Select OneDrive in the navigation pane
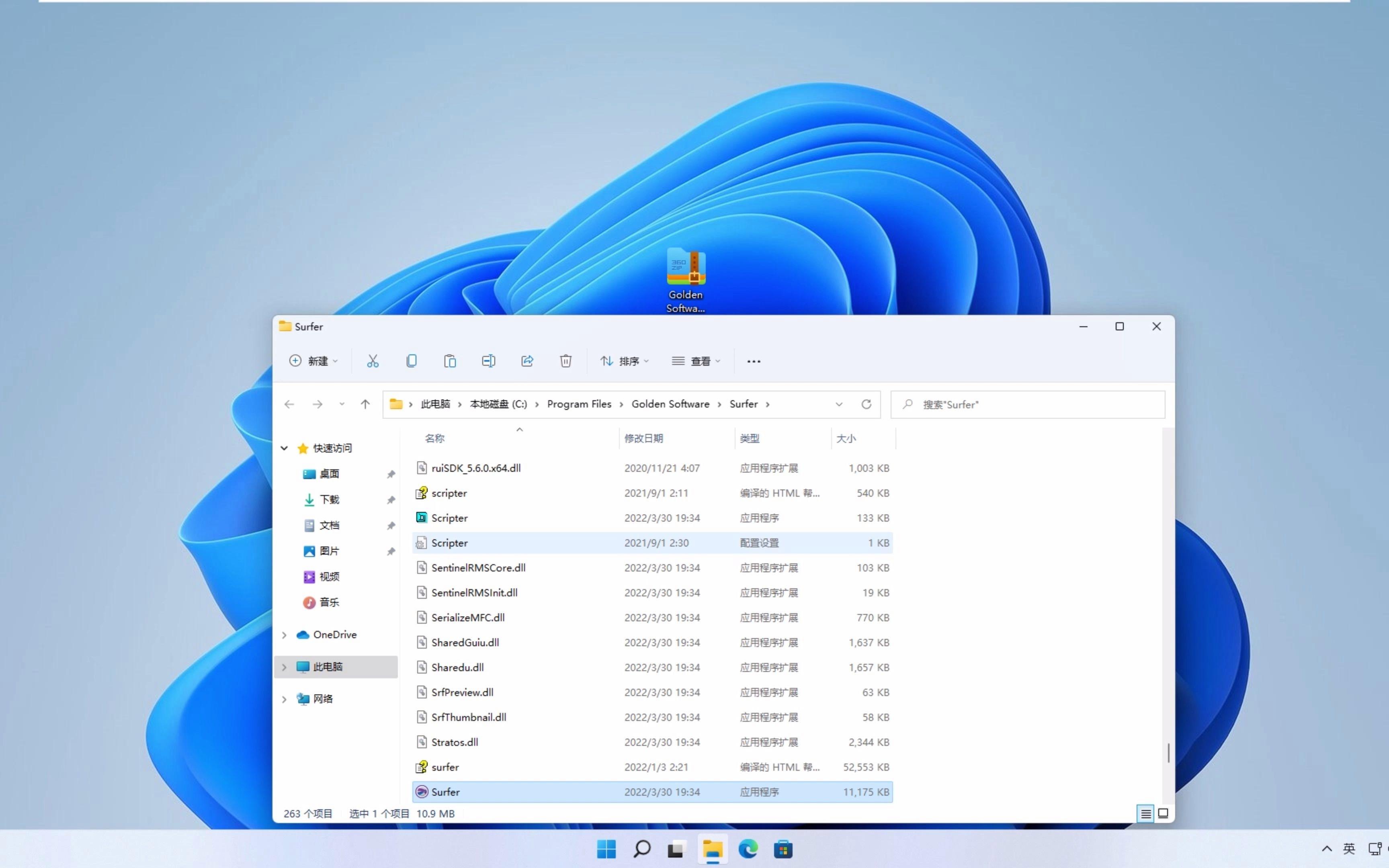Image resolution: width=1389 pixels, height=868 pixels. click(x=335, y=635)
